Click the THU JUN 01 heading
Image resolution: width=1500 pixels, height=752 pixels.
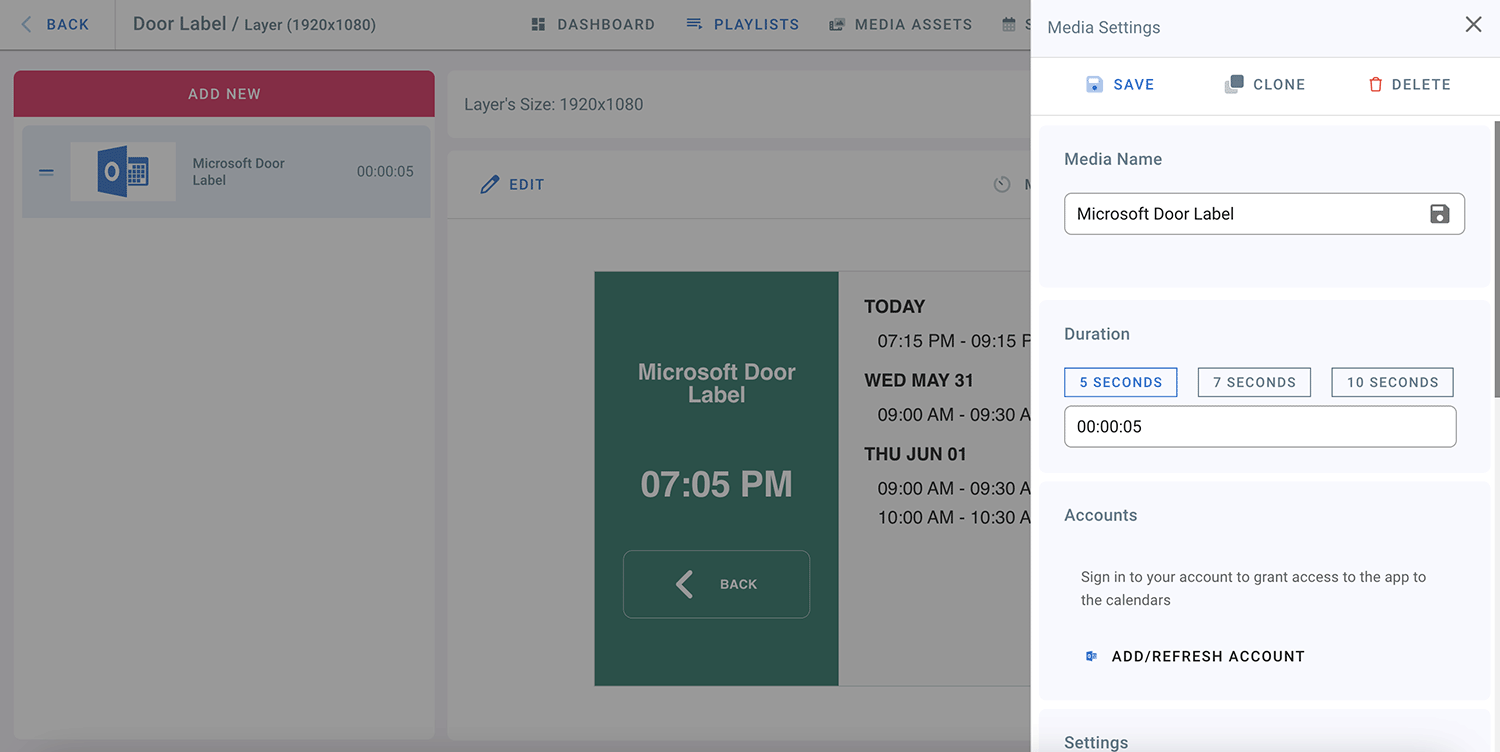point(915,454)
